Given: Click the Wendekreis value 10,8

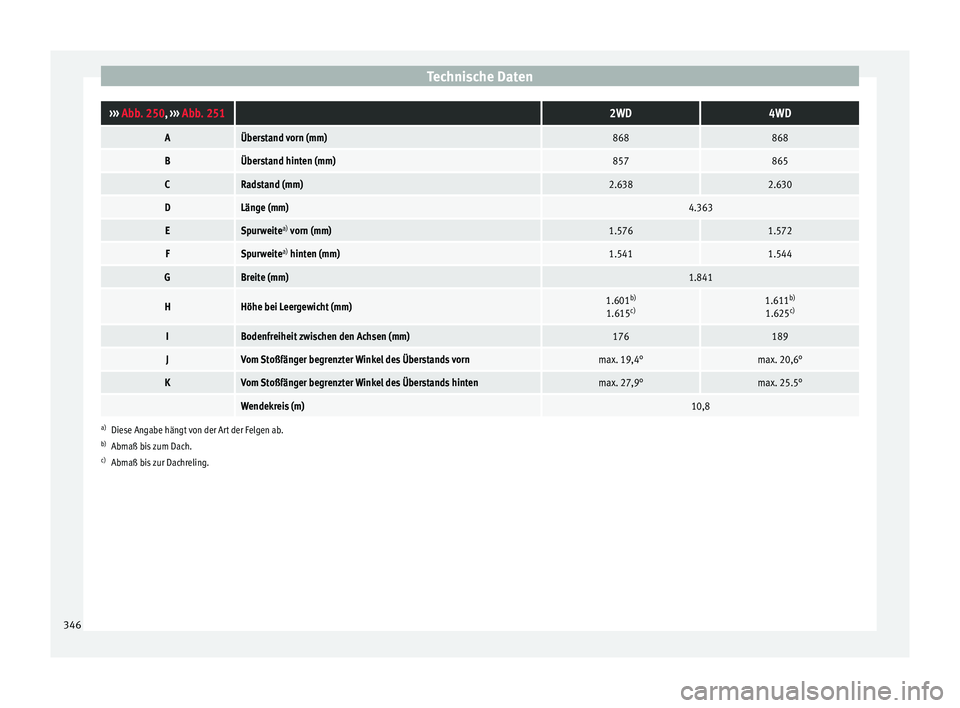Looking at the screenshot, I should pos(700,406).
